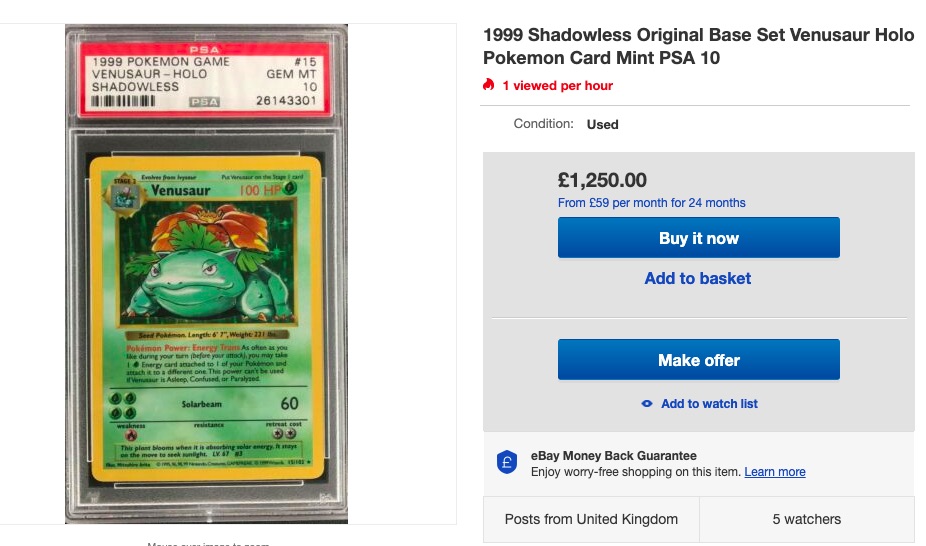
Task: Open the £59 per month financing link
Action: (651, 203)
